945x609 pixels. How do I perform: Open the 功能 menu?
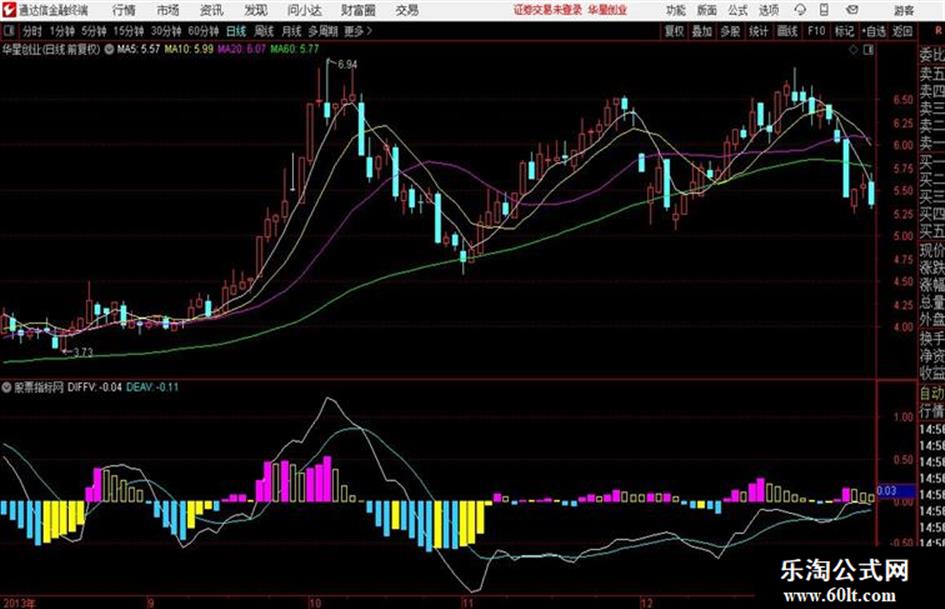click(x=676, y=10)
